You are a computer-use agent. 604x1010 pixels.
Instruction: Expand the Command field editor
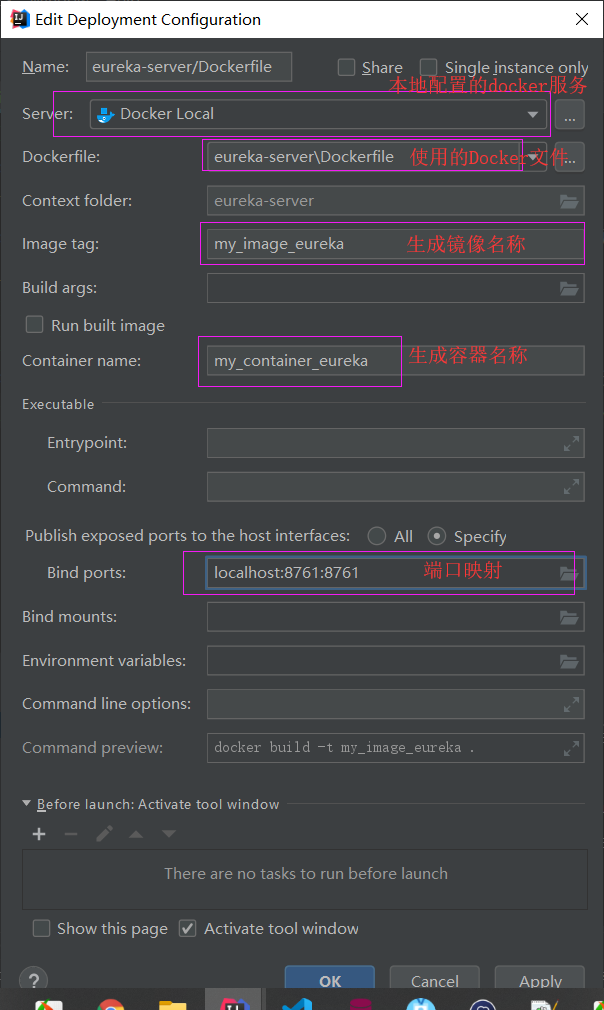pos(571,488)
